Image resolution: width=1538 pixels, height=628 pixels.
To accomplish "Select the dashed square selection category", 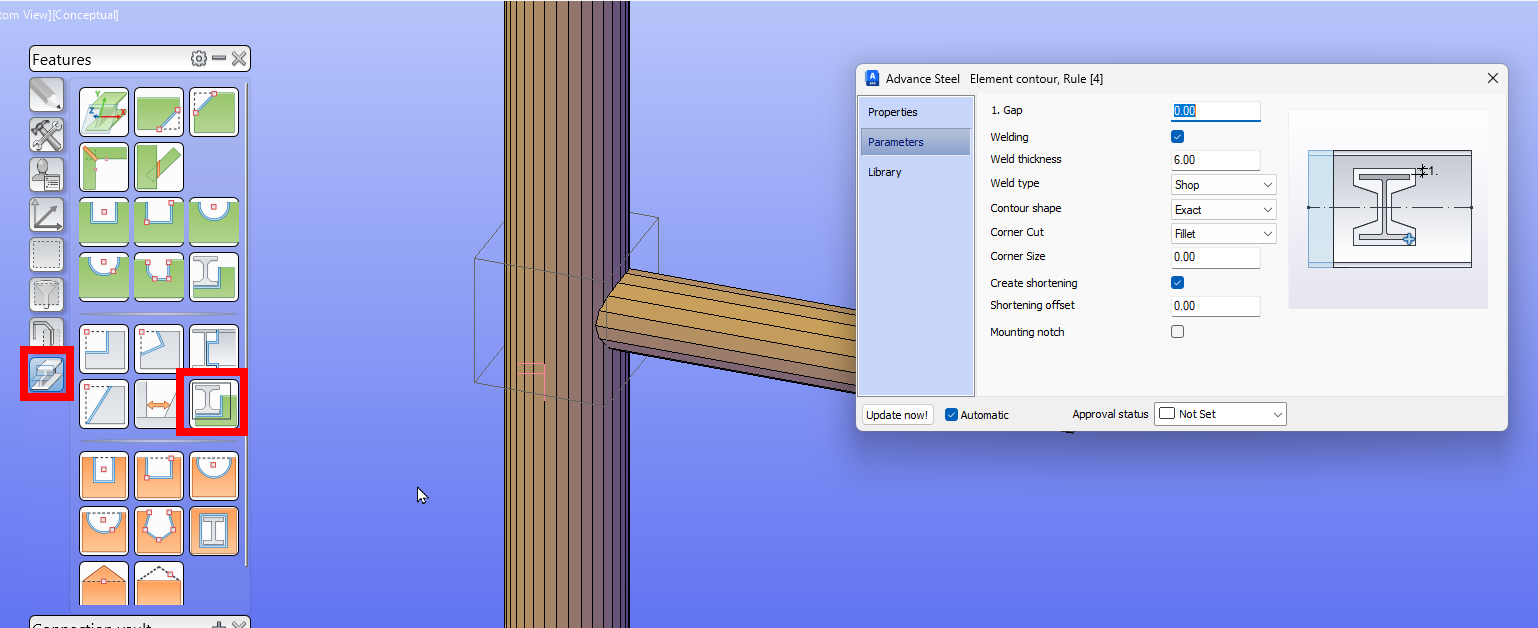I will click(47, 255).
